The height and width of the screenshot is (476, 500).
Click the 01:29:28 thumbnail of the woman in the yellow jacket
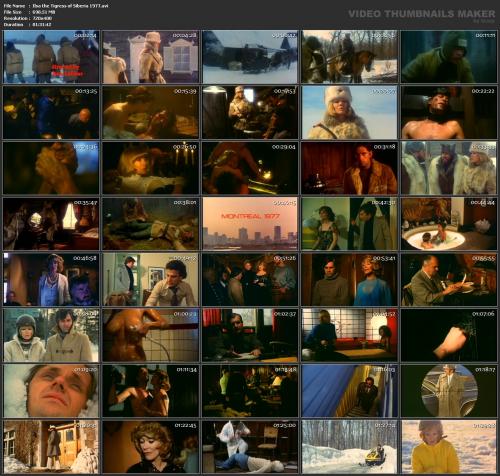click(449, 447)
